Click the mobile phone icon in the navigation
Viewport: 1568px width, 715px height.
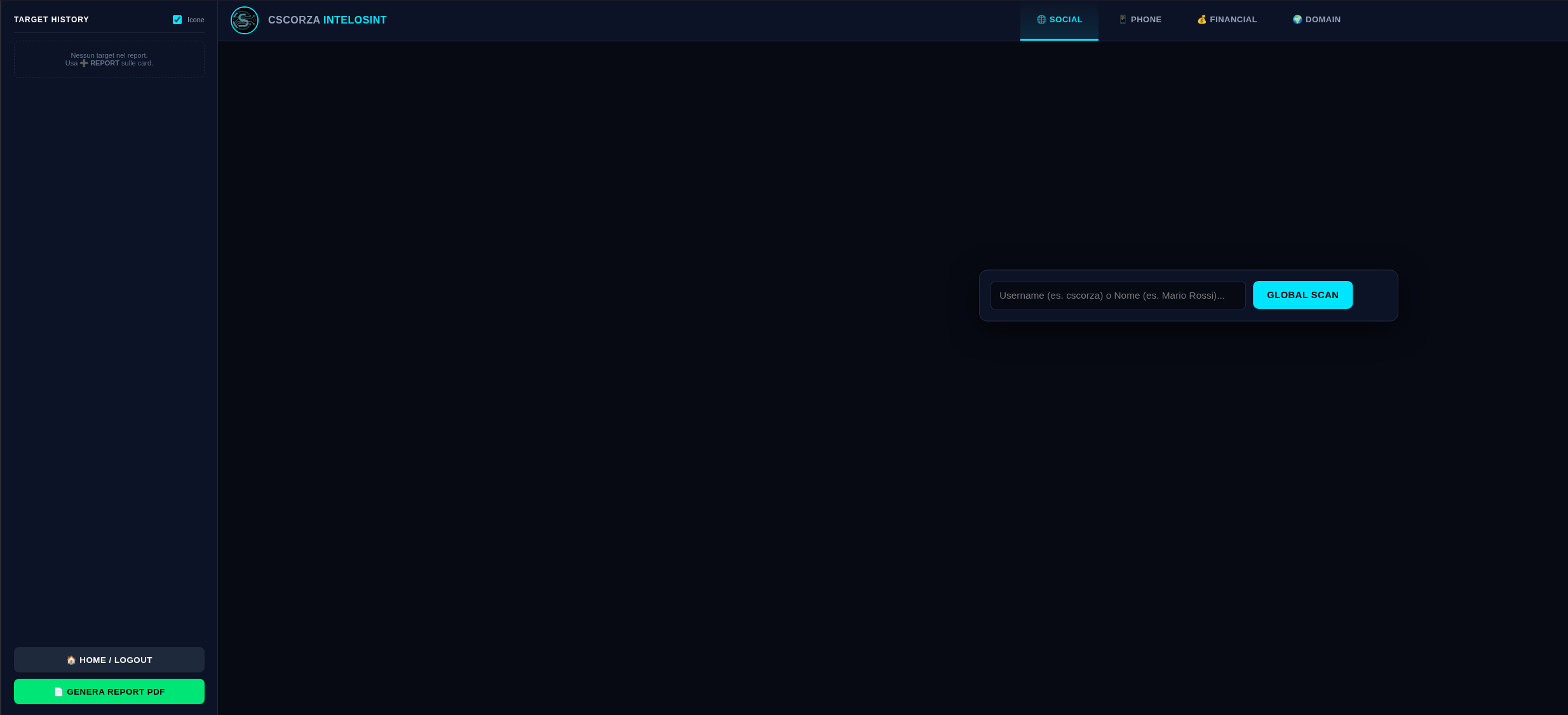(1123, 20)
